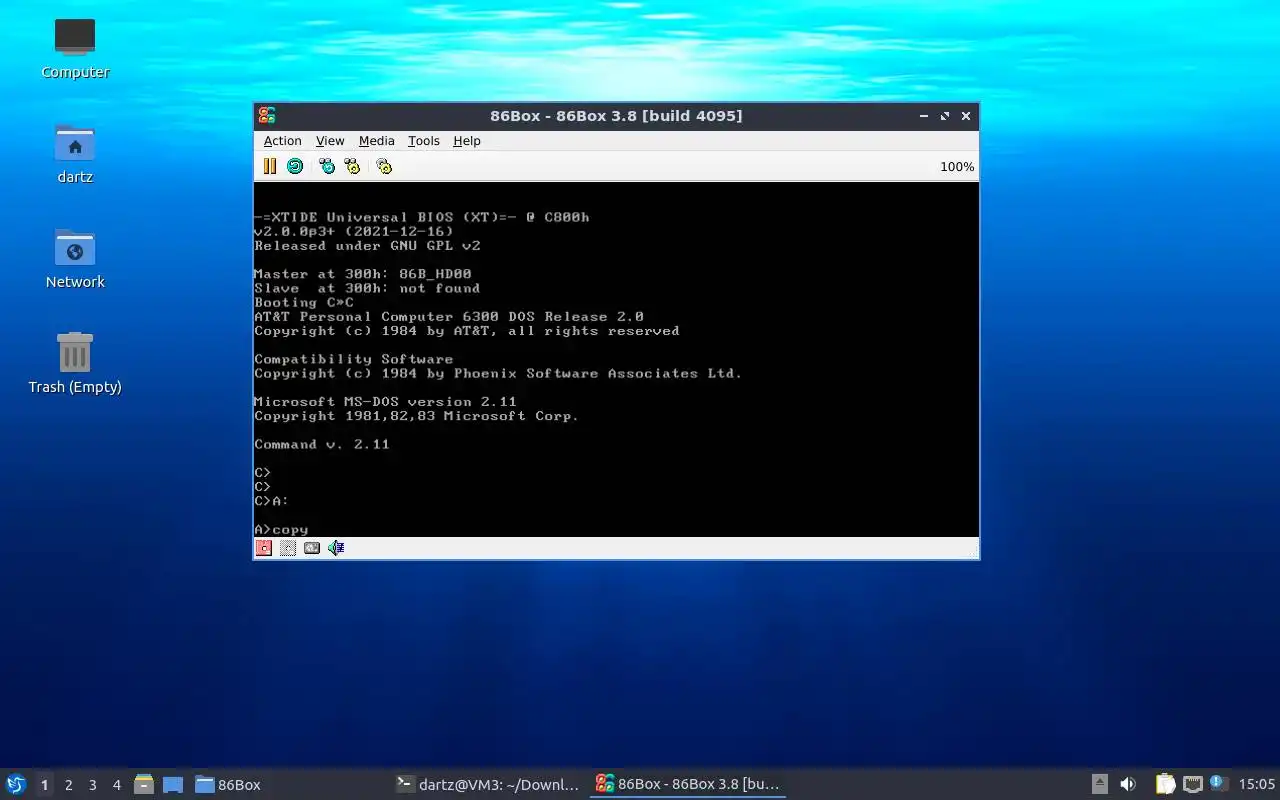Switch to workspace 3
Viewport: 1280px width, 800px height.
(x=92, y=785)
